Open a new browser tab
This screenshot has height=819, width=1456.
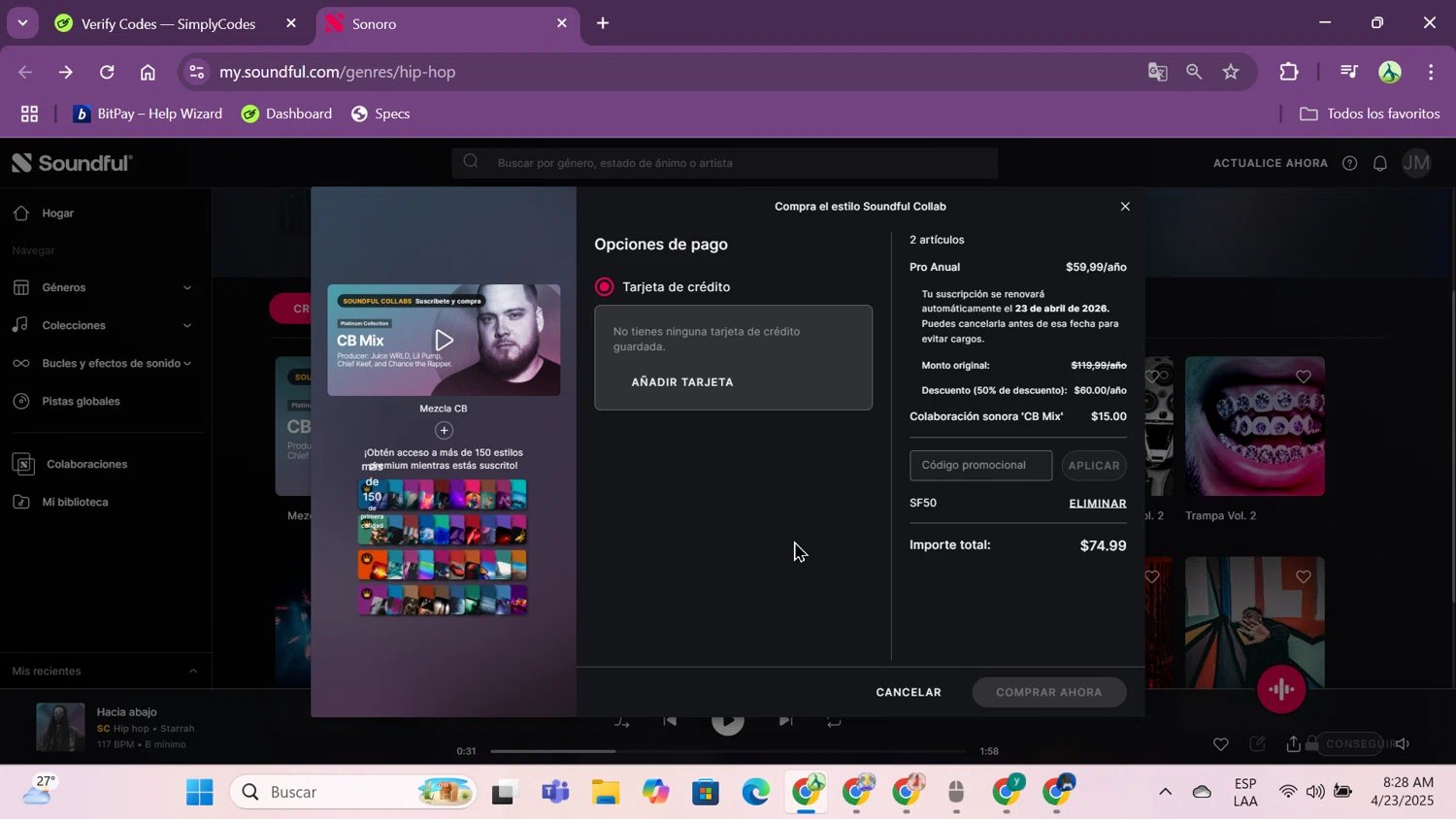pos(603,23)
